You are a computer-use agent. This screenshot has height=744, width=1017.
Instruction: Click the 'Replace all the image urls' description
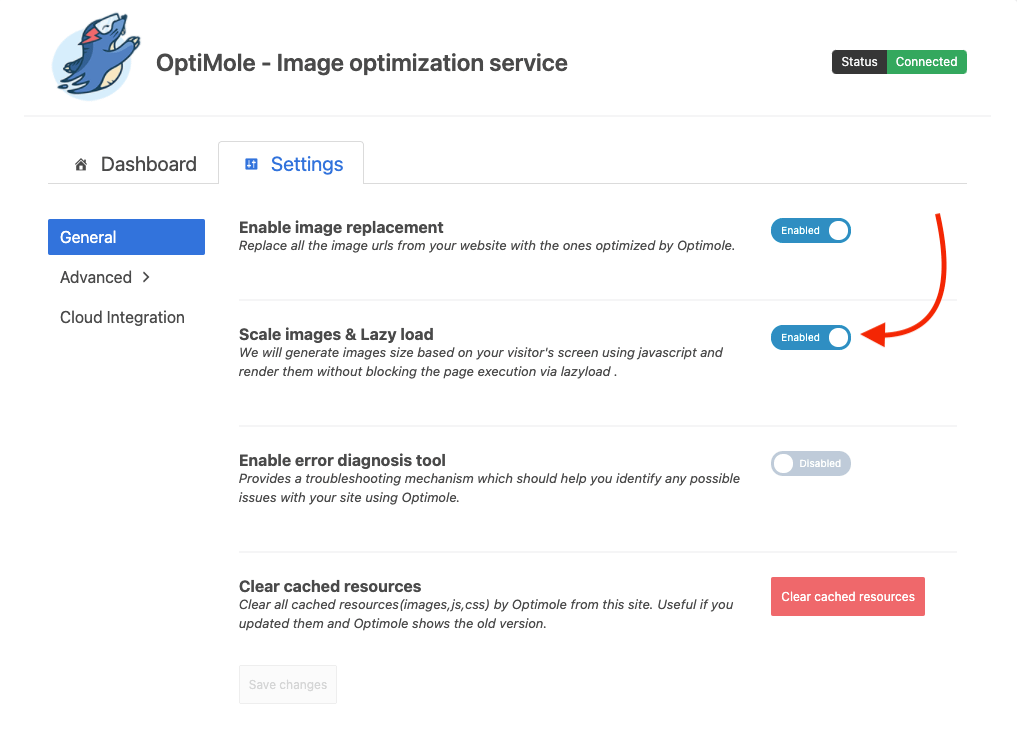point(487,246)
